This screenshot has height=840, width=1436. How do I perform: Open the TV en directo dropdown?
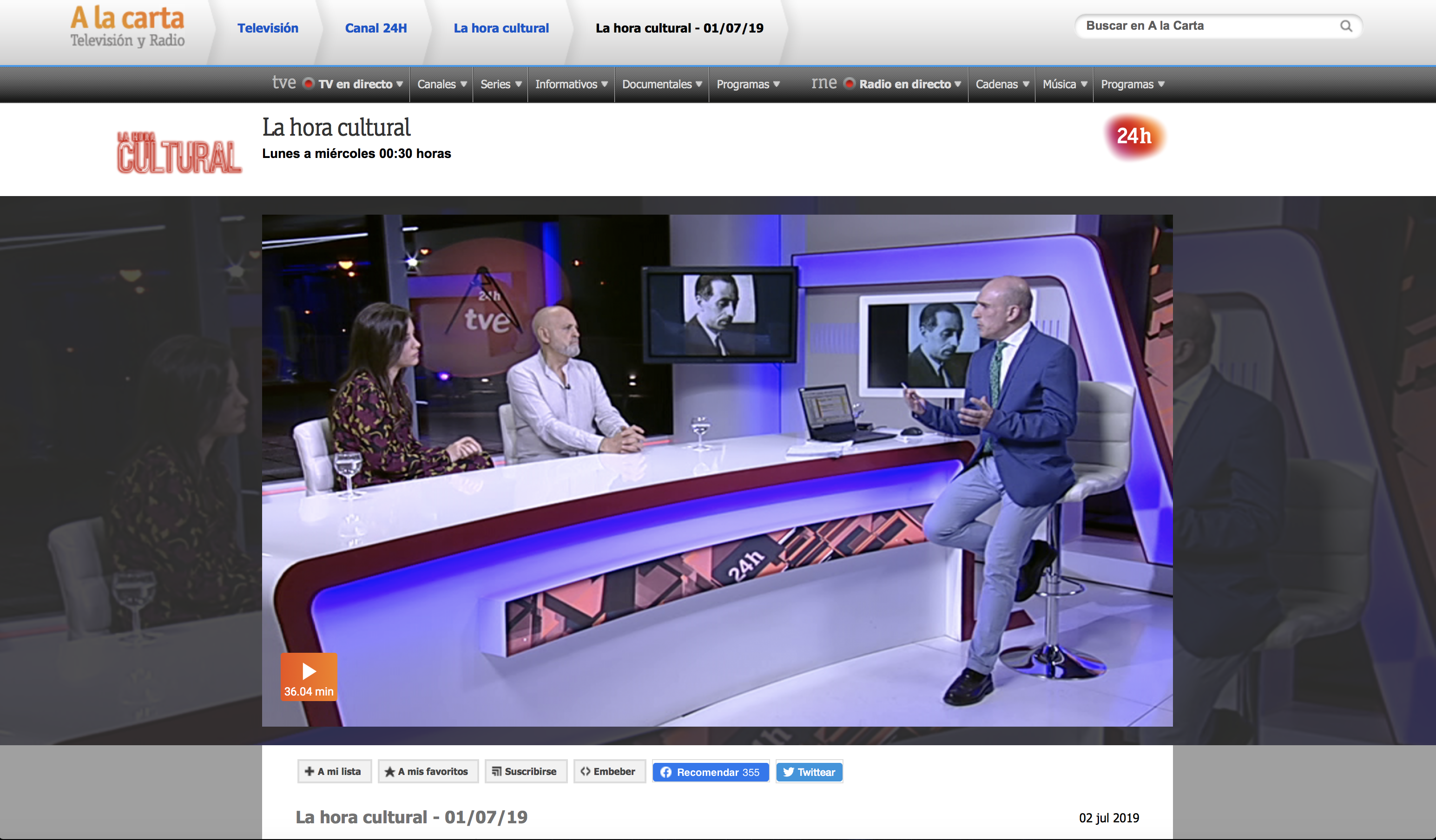[x=360, y=85]
